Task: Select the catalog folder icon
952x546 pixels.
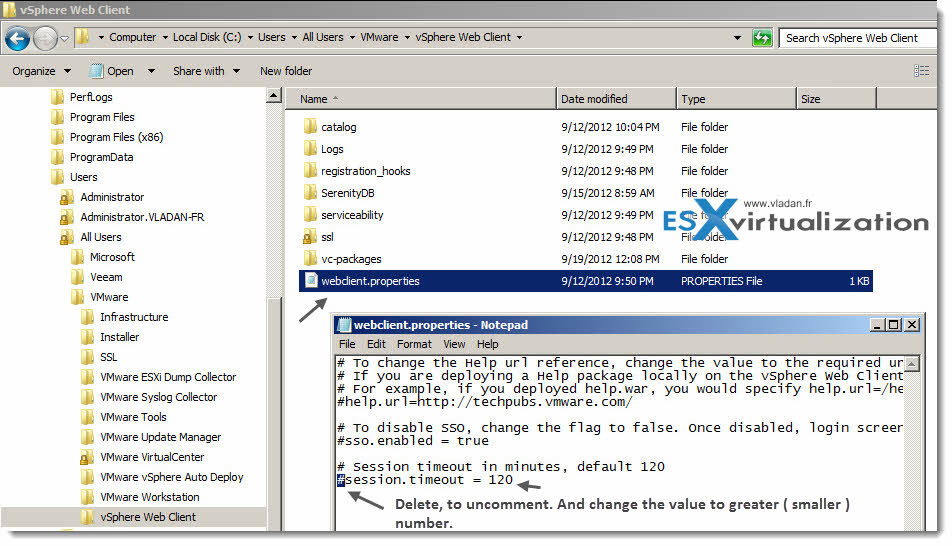Action: [310, 126]
